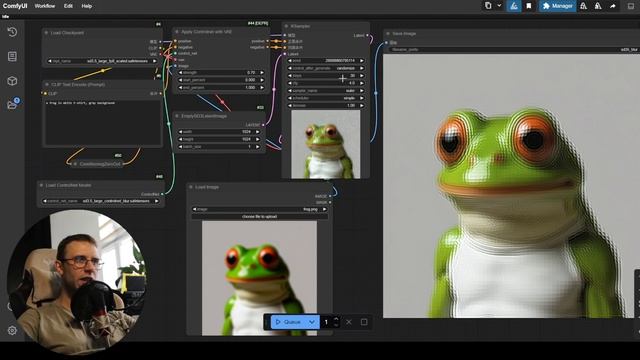
Task: Collapse the Load ControlNet Model node
Action: point(41,185)
